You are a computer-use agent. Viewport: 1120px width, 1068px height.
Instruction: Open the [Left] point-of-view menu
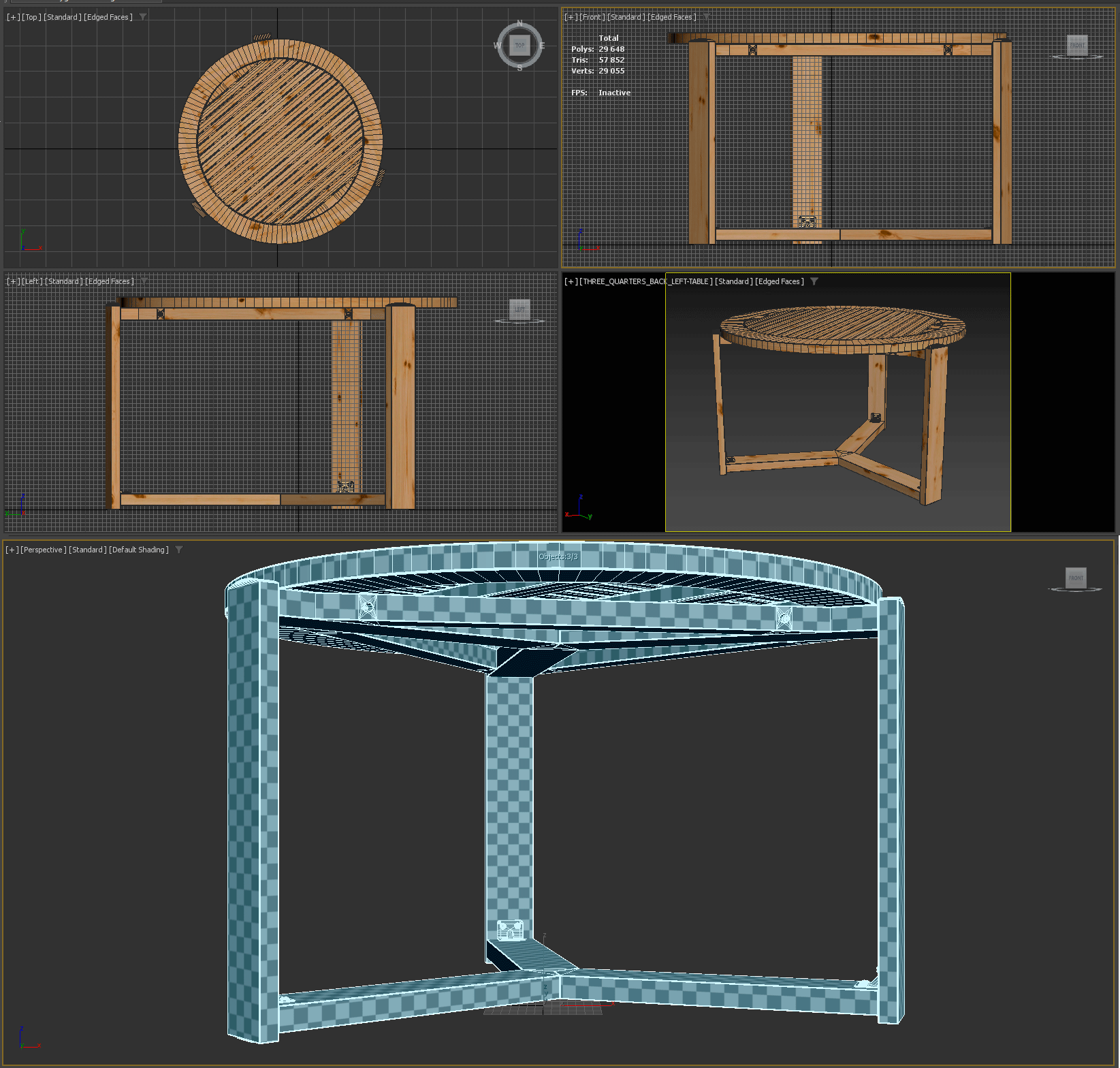(32, 281)
